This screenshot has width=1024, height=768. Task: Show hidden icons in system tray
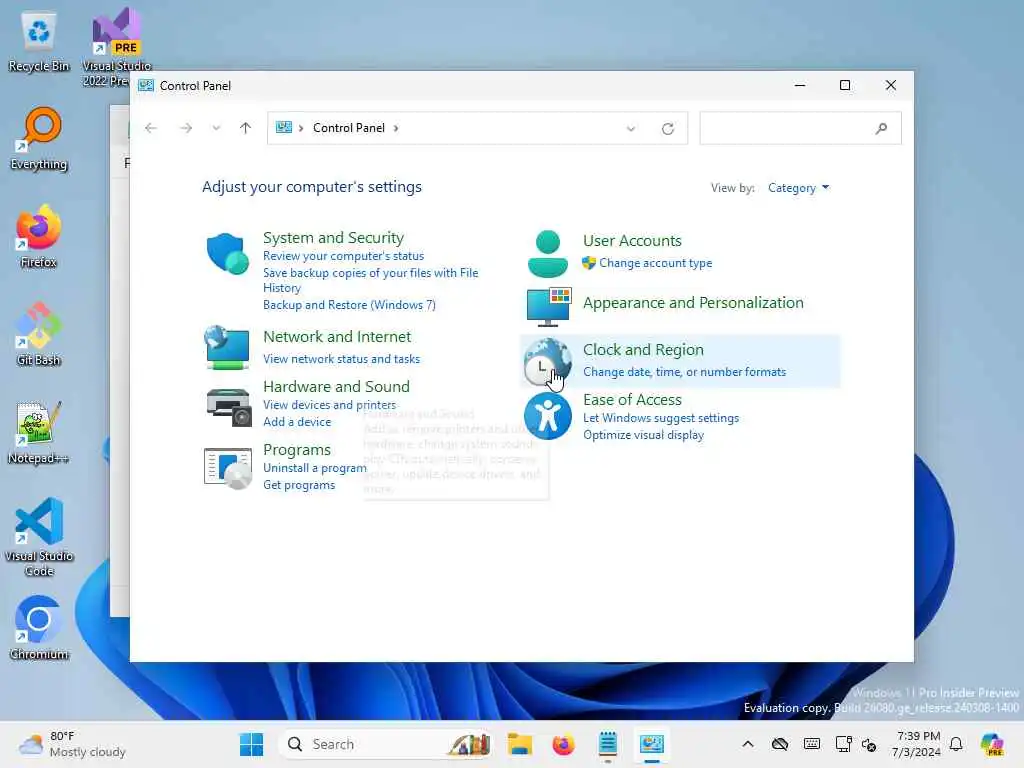coord(748,744)
